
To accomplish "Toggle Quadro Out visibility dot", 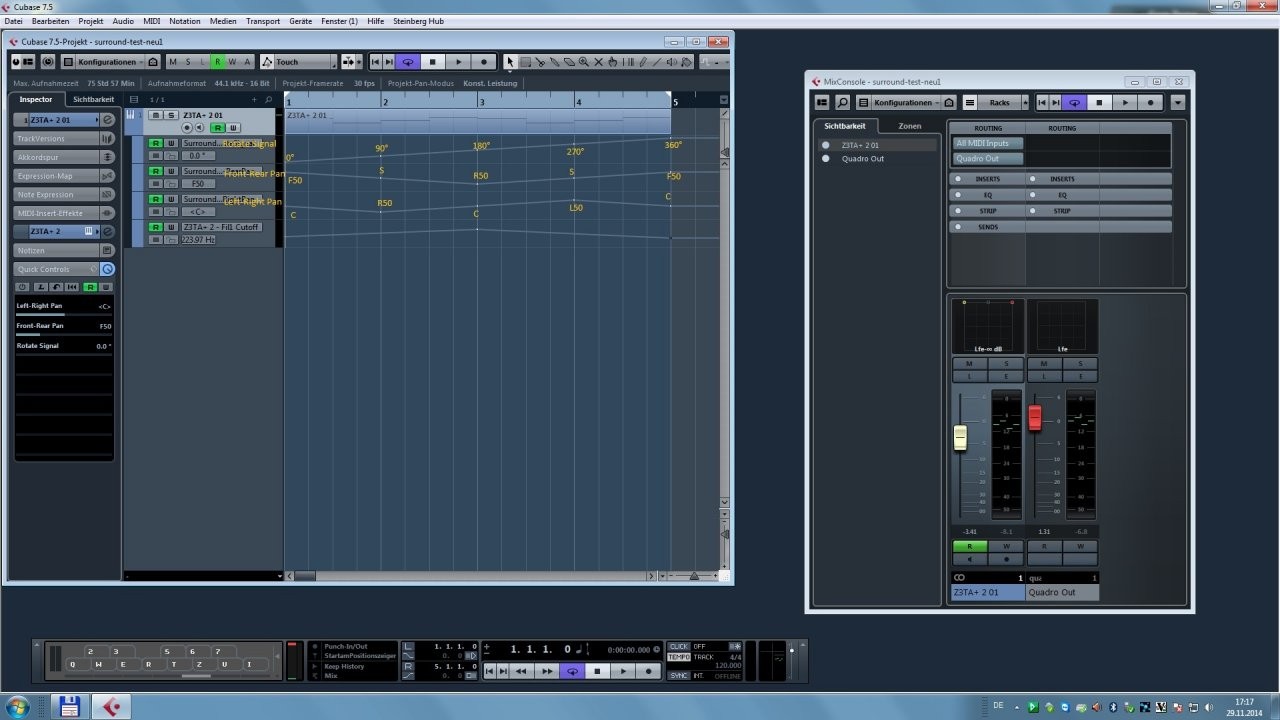I will click(825, 159).
